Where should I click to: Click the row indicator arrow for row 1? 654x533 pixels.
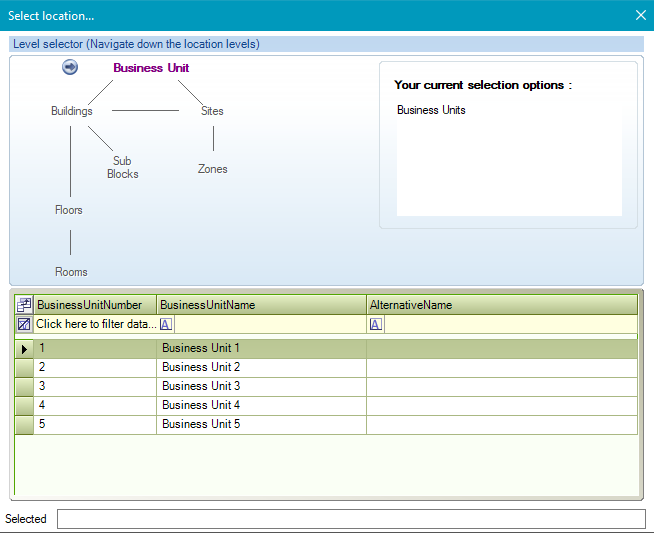coord(24,349)
